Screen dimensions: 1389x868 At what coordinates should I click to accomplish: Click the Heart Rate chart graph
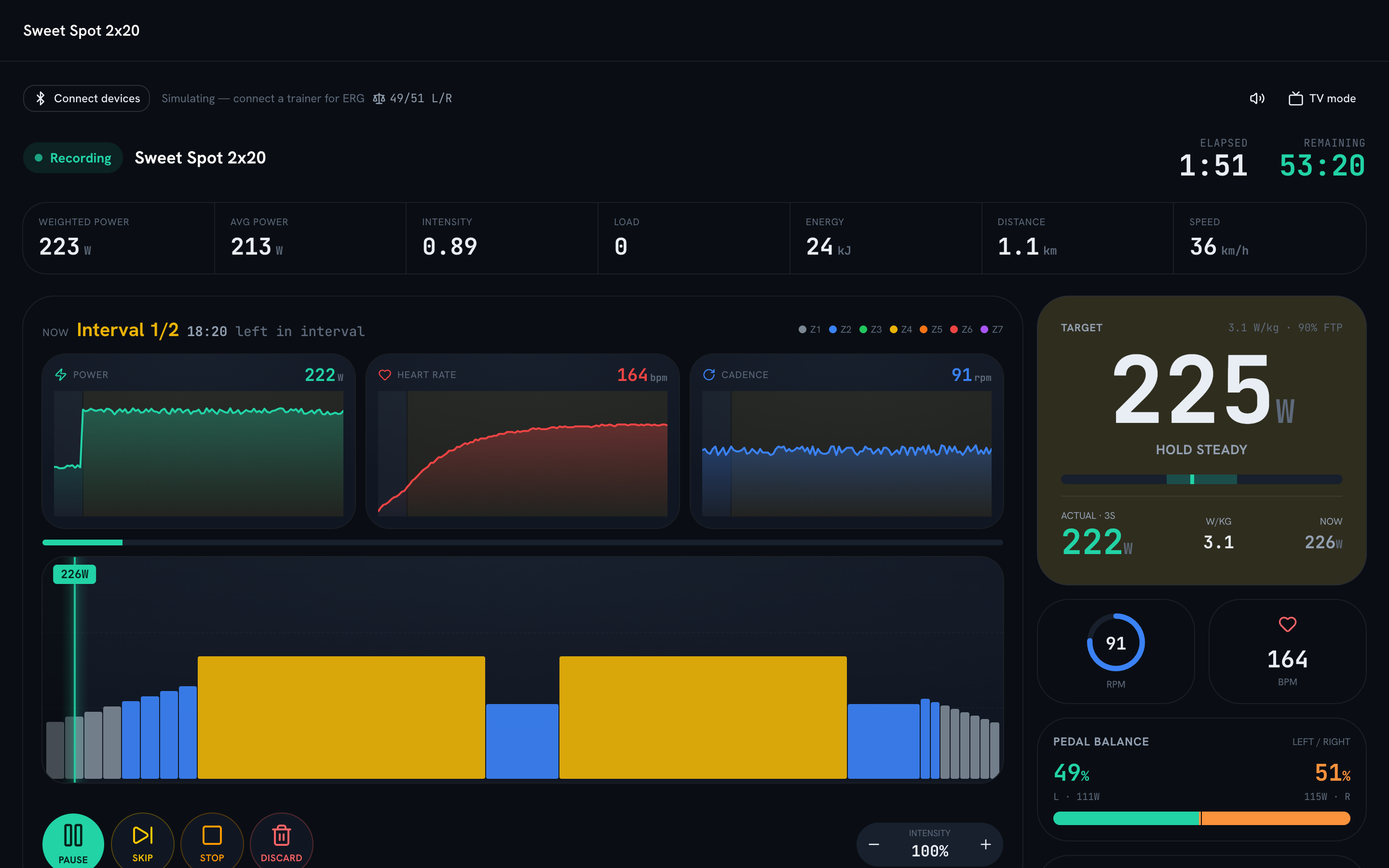[523, 453]
